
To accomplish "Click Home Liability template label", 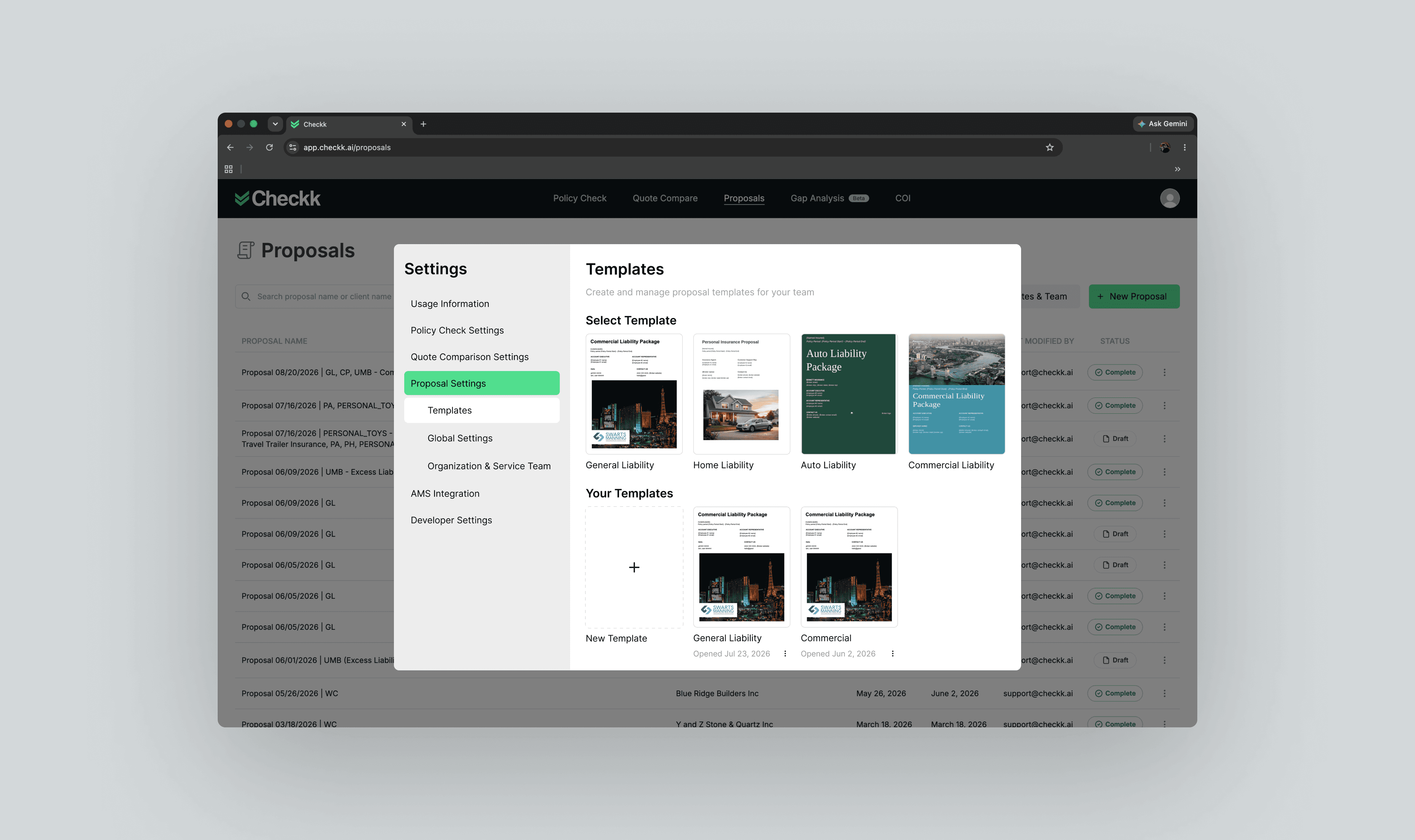I will tap(723, 465).
